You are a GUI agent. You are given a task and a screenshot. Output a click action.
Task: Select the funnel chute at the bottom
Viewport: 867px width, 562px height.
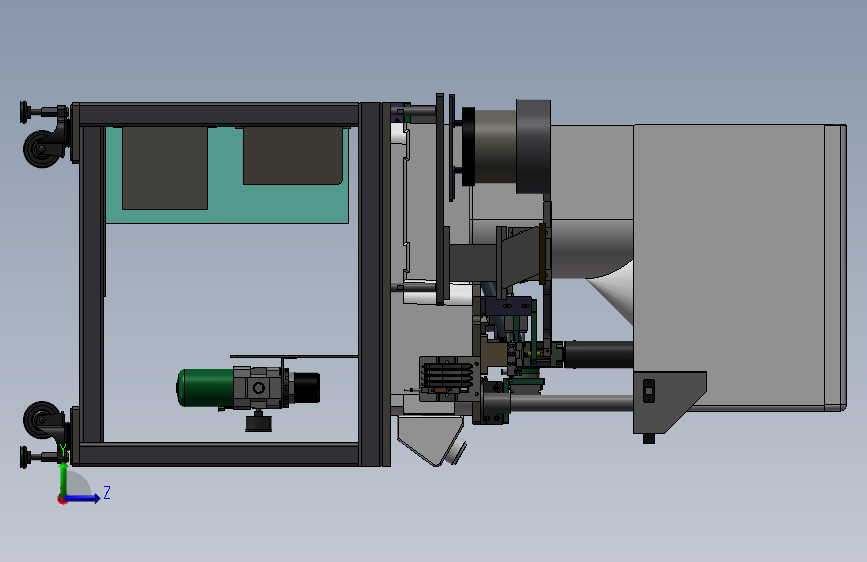[x=431, y=440]
